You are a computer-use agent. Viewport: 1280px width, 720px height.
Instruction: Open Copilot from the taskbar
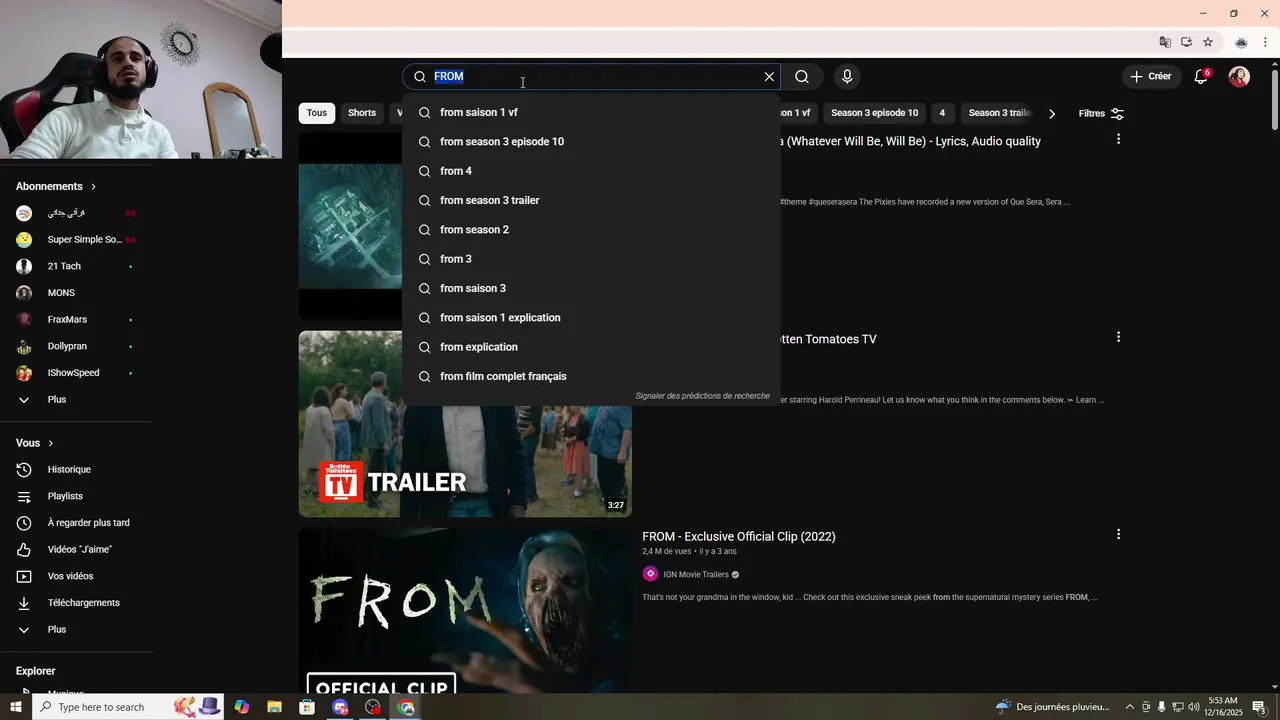(x=242, y=707)
